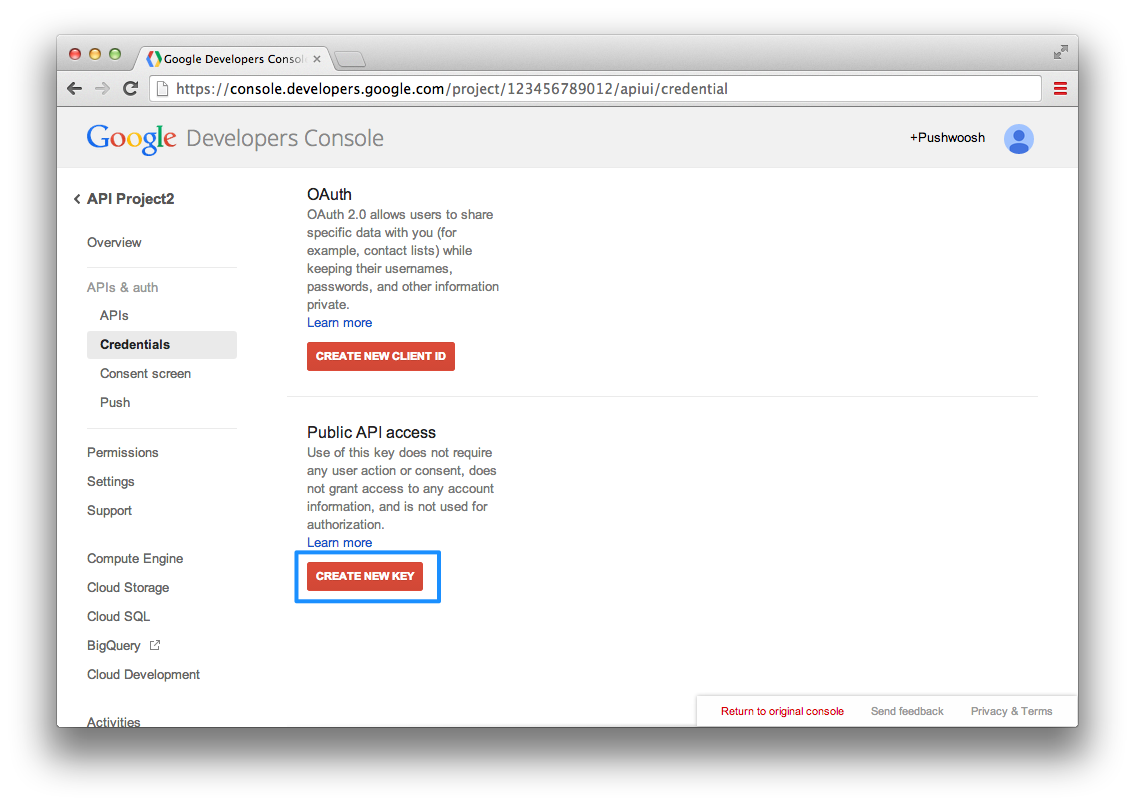1135x806 pixels.
Task: Click the Public API access heading
Action: point(371,432)
